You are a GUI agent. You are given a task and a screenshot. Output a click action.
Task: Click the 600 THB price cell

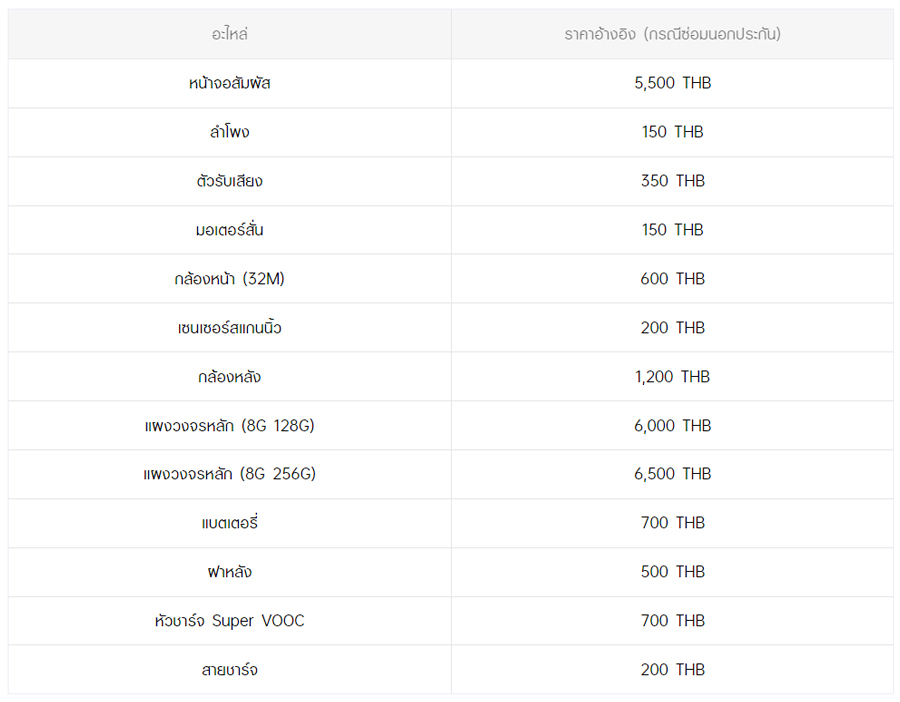pos(672,279)
